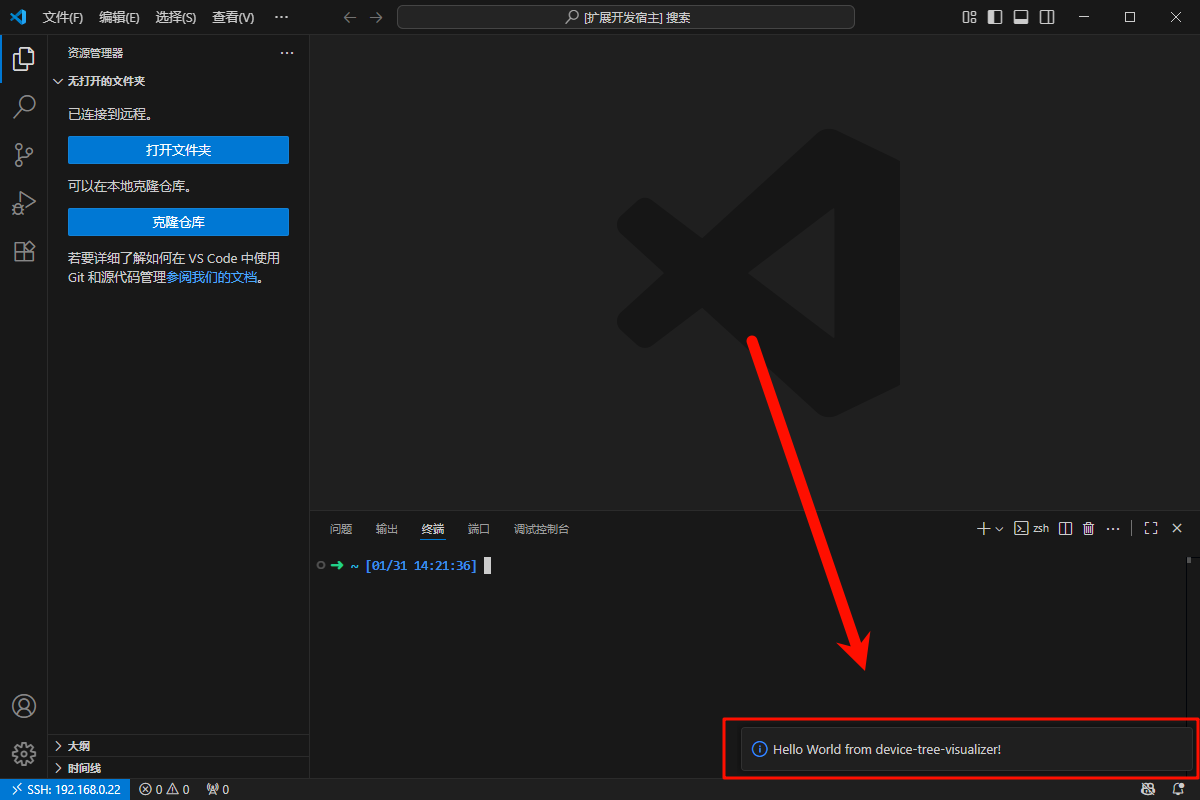
Task: Click the 已连接到远程。 text
Action: (x=110, y=115)
